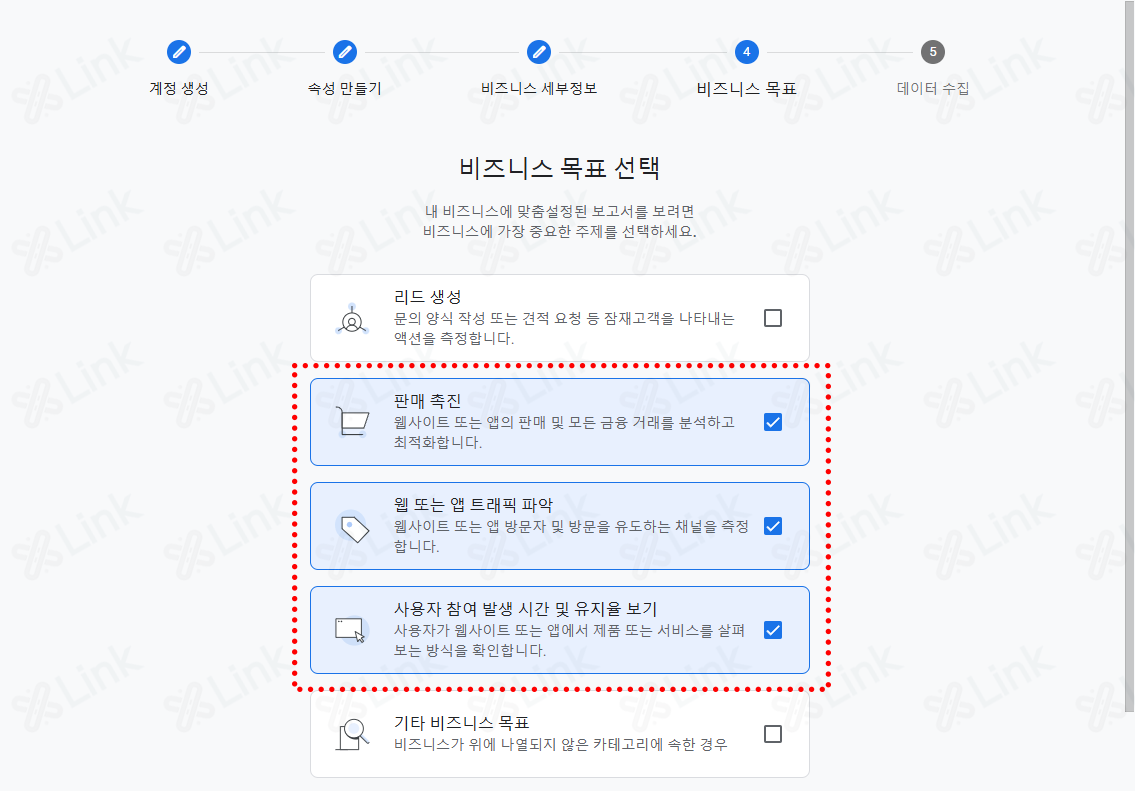Image resolution: width=1135 pixels, height=791 pixels.
Task: Uncheck 사용자 참여 발생 시간 checkbox
Action: tap(773, 630)
